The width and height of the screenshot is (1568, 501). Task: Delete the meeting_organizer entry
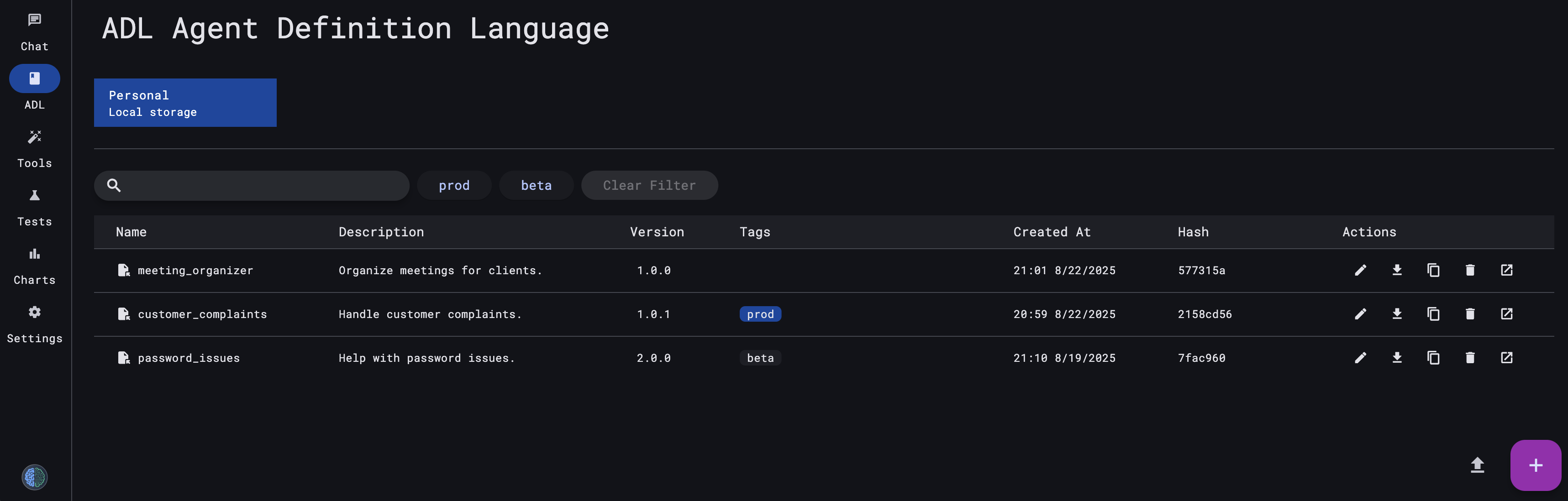(1470, 270)
